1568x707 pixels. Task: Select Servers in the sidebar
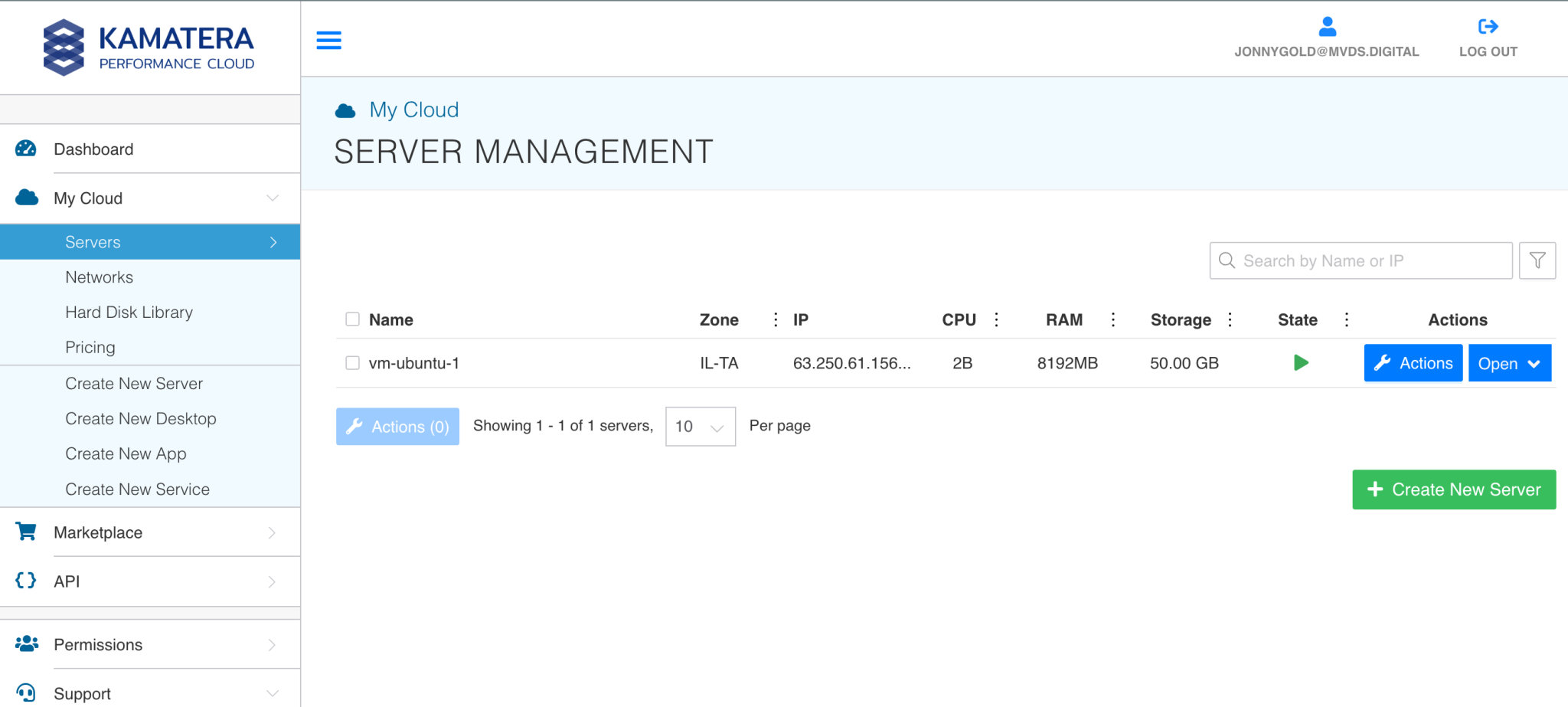(x=150, y=242)
